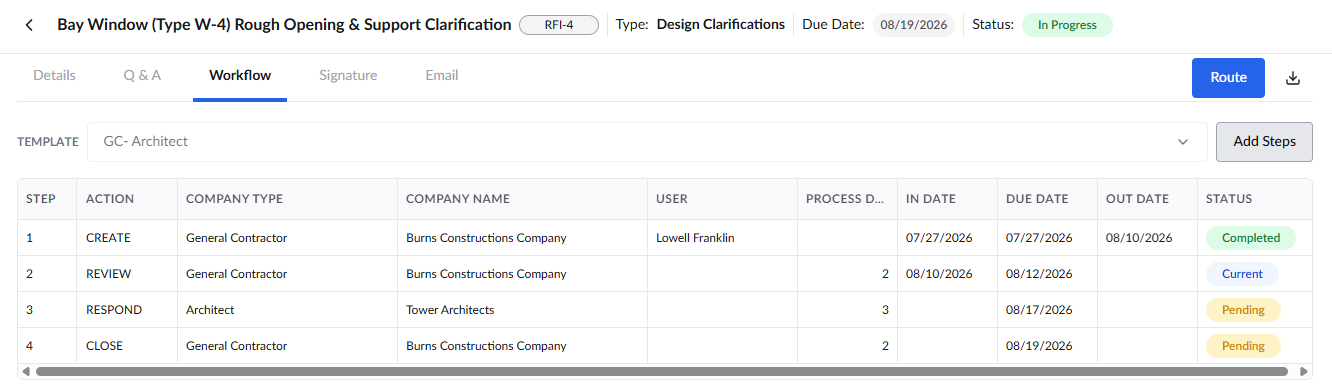Click the DUE DATE column header

click(x=1047, y=199)
